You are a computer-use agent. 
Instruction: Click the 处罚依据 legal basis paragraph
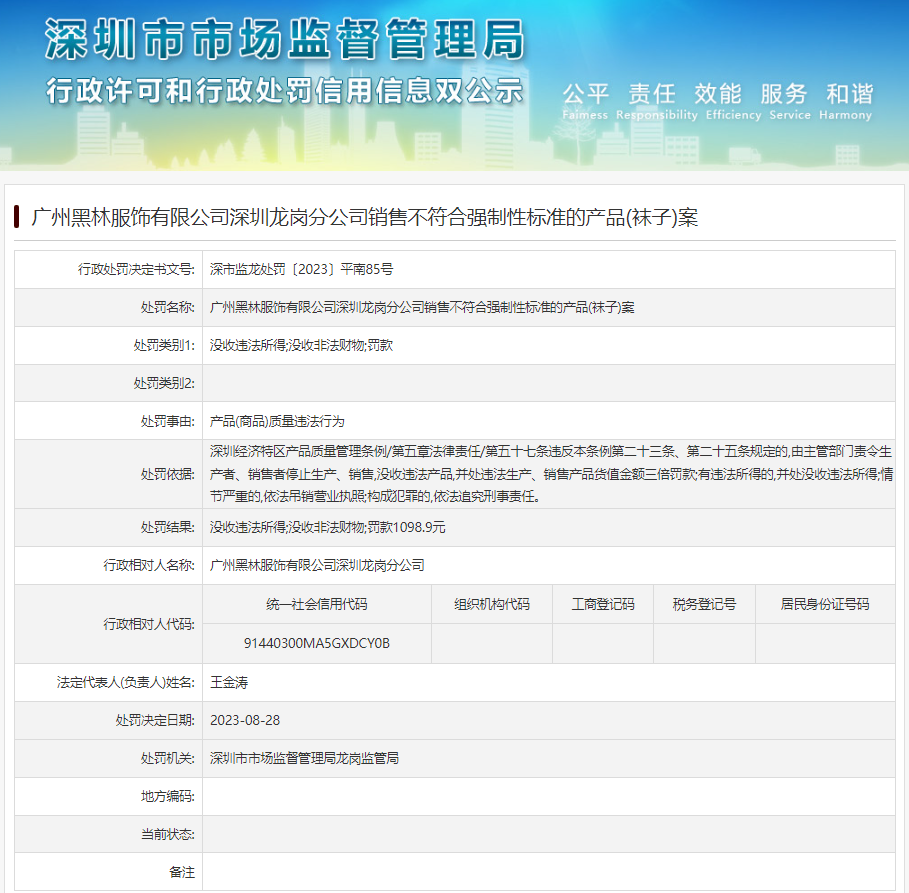(x=551, y=474)
